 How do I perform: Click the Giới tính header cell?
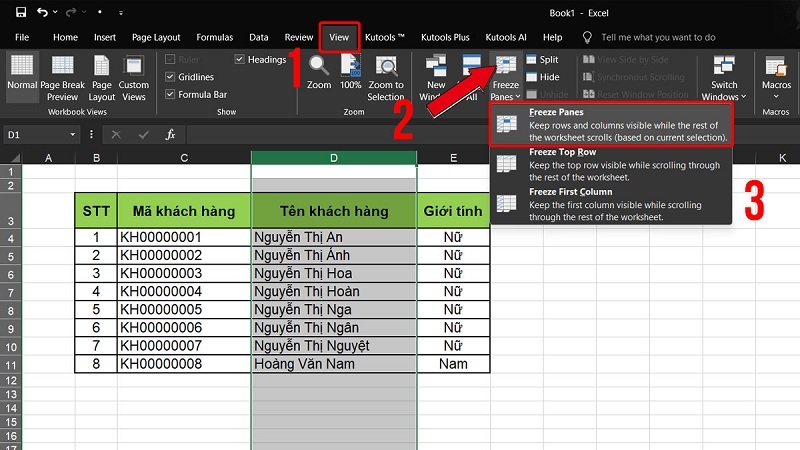(453, 211)
